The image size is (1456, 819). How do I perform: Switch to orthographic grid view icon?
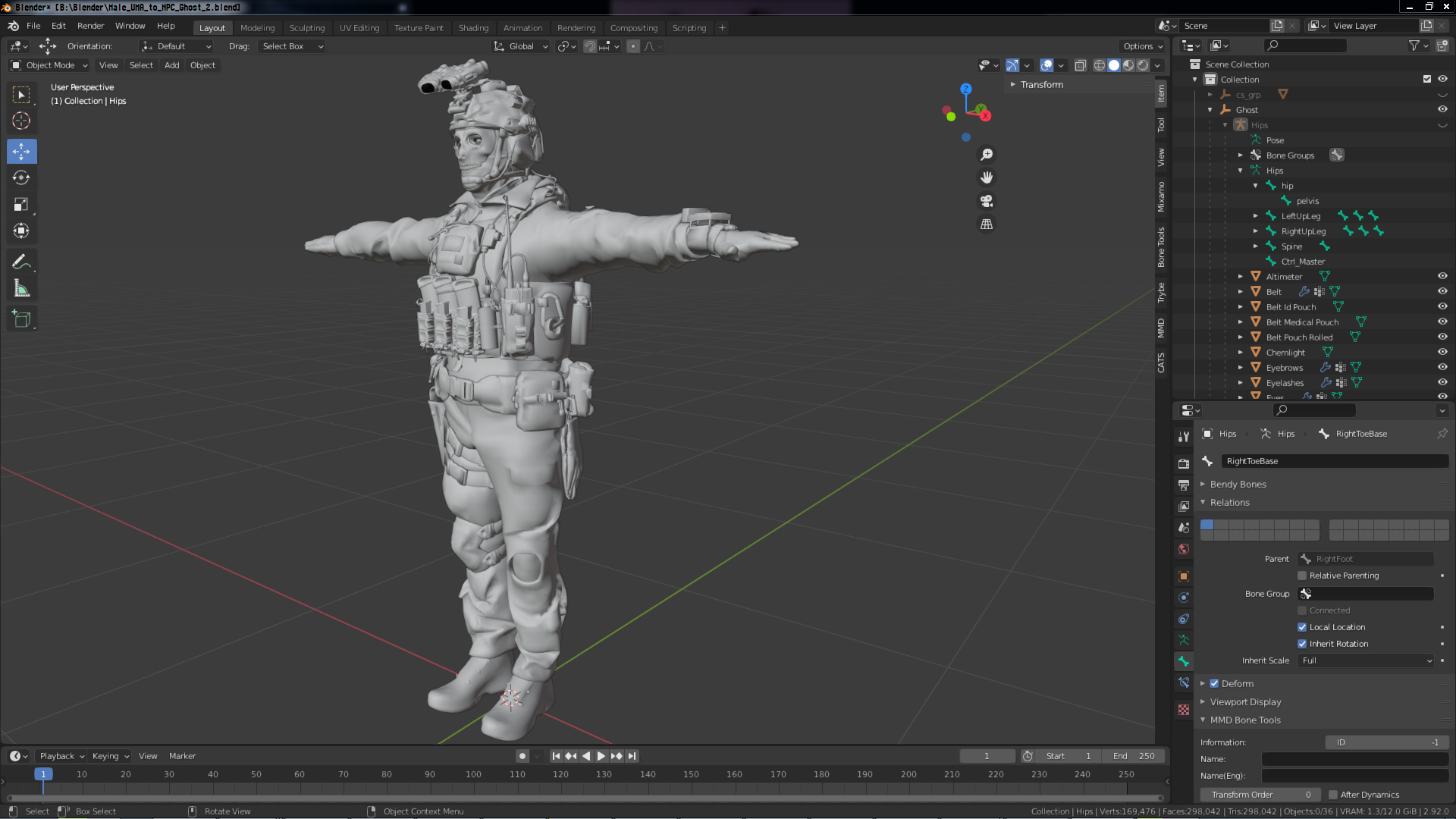(x=987, y=224)
